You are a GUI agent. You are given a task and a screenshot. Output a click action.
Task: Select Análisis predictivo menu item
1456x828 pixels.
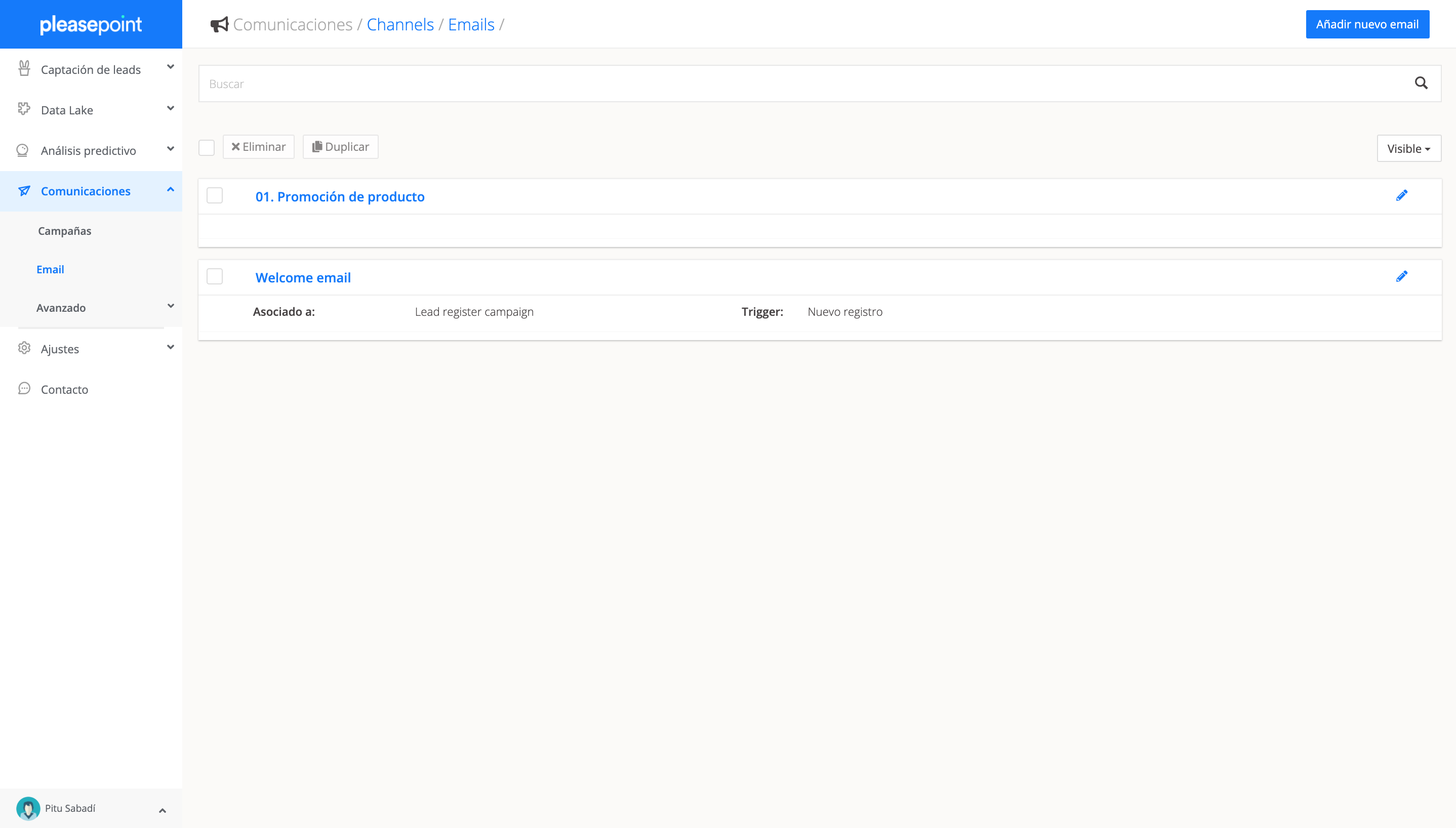[88, 151]
